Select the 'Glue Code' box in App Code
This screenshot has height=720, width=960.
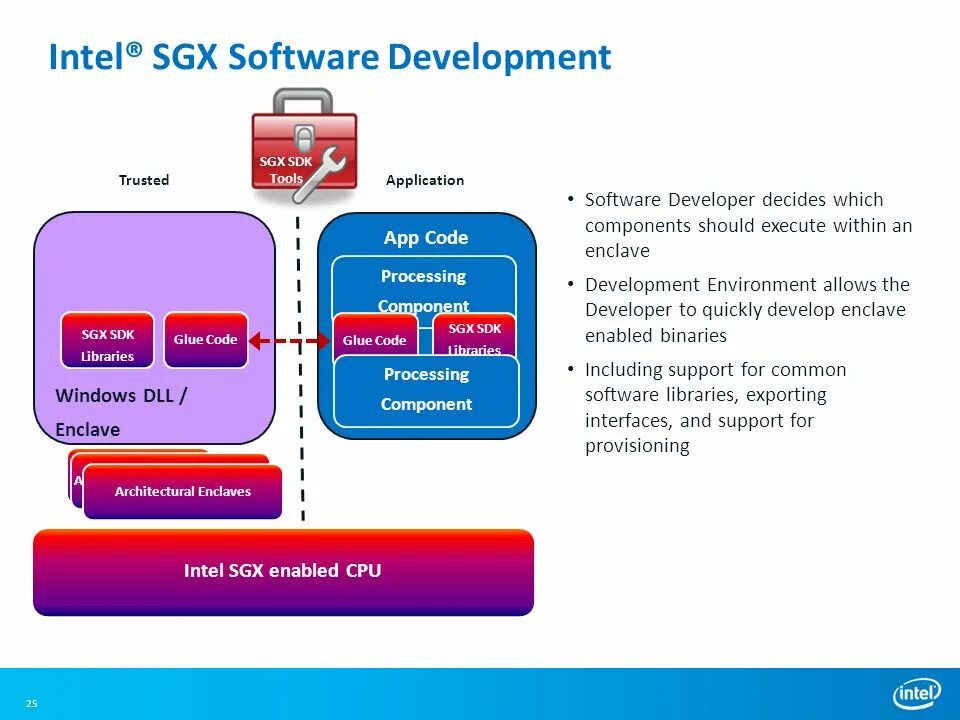tap(375, 337)
